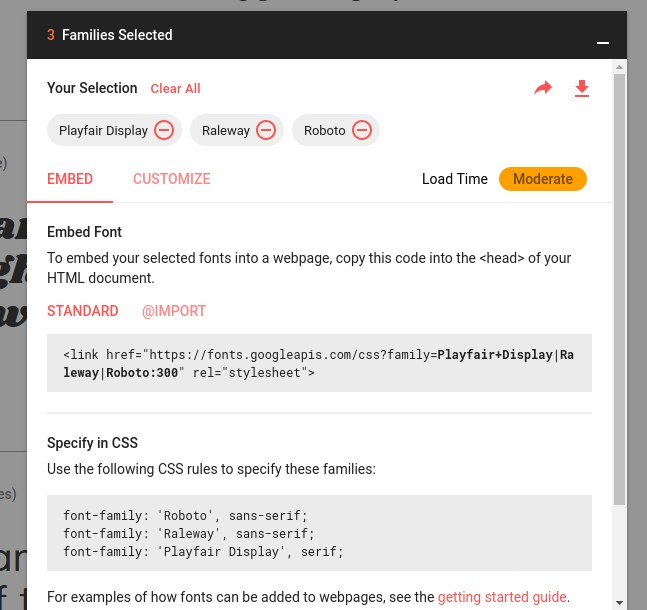647x610 pixels.
Task: Click the 'Playfair Display', serif CSS line
Action: click(203, 552)
